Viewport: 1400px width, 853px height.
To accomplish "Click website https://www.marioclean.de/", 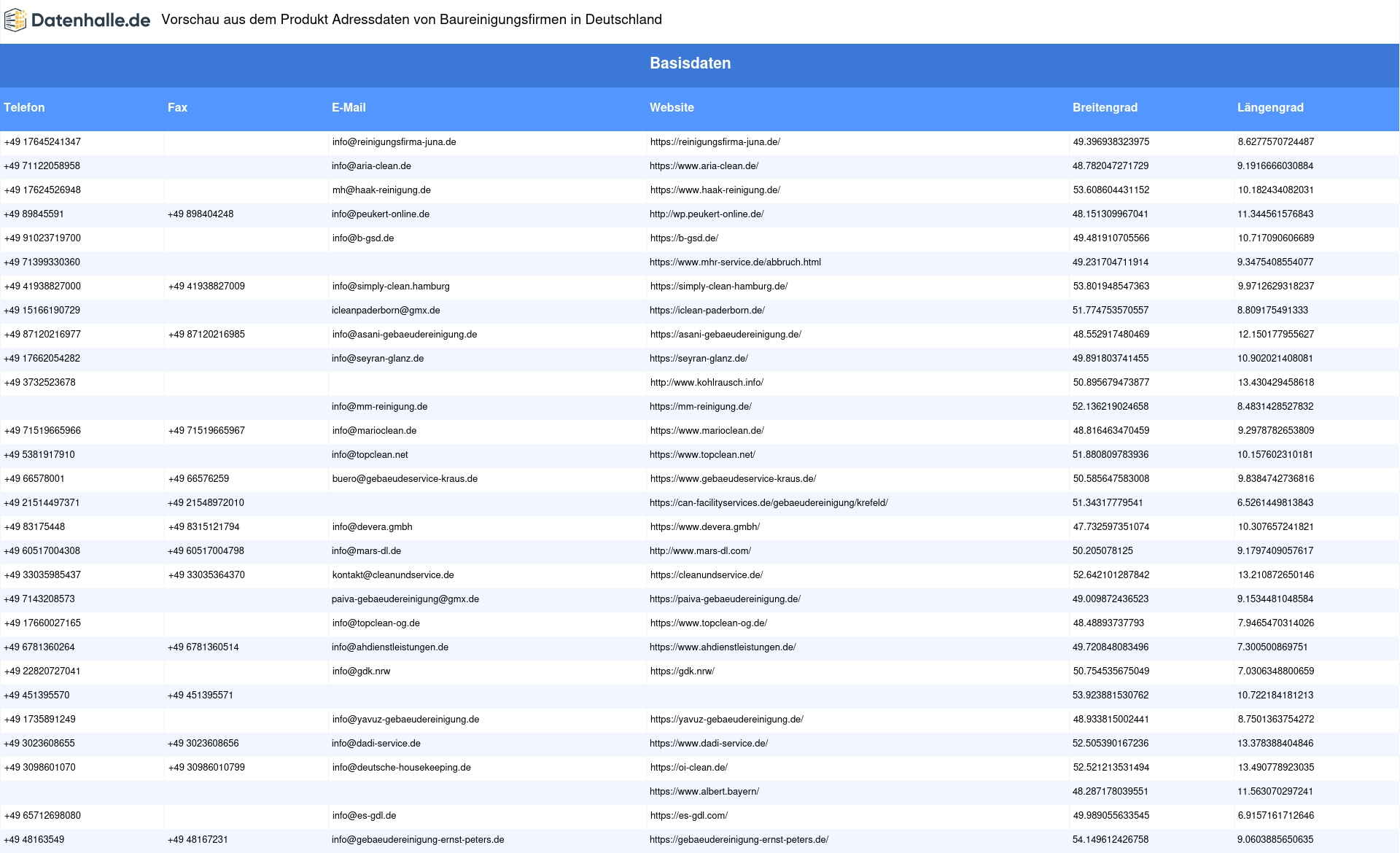I will 707,431.
